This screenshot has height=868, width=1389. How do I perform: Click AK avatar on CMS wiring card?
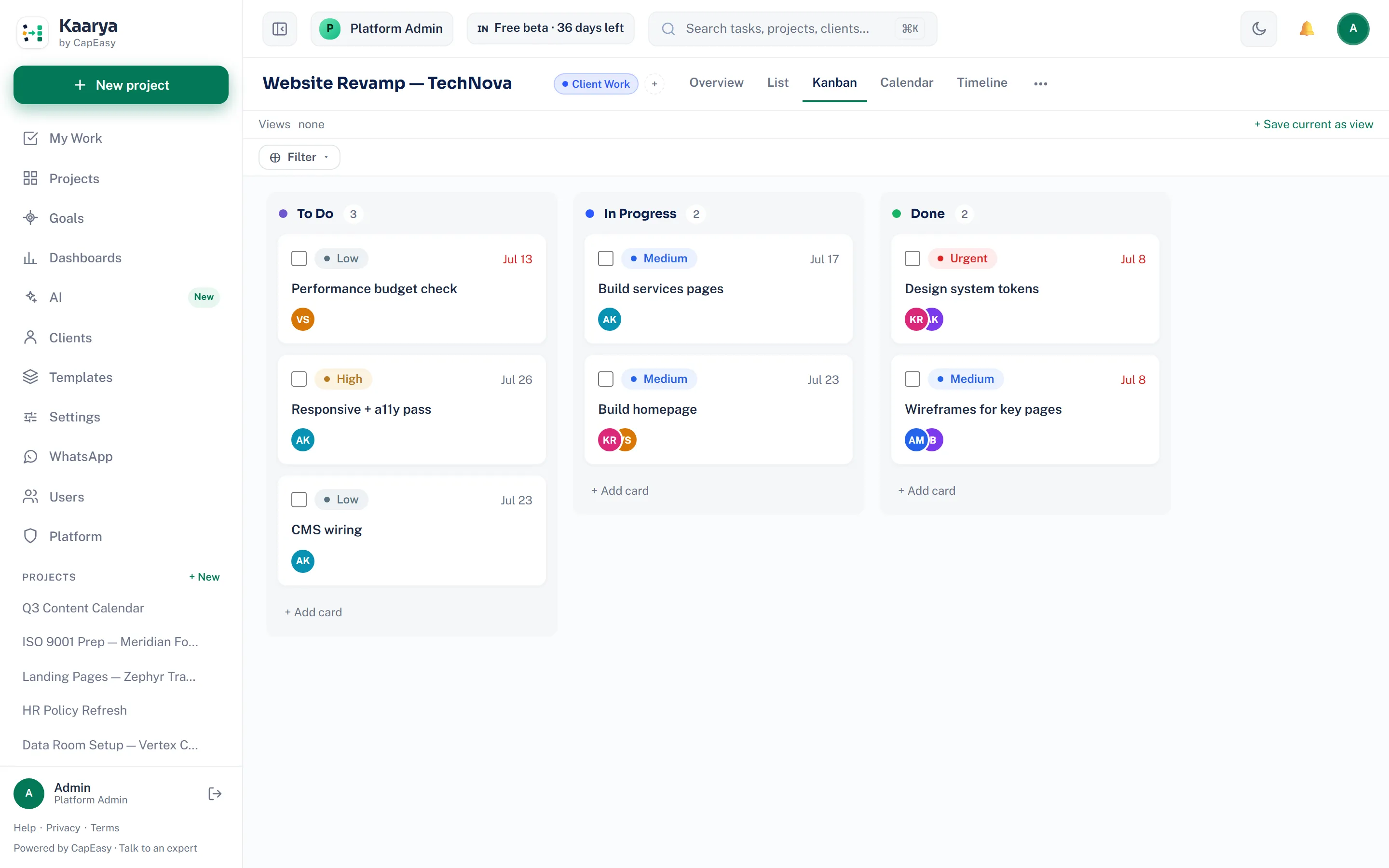pos(302,561)
